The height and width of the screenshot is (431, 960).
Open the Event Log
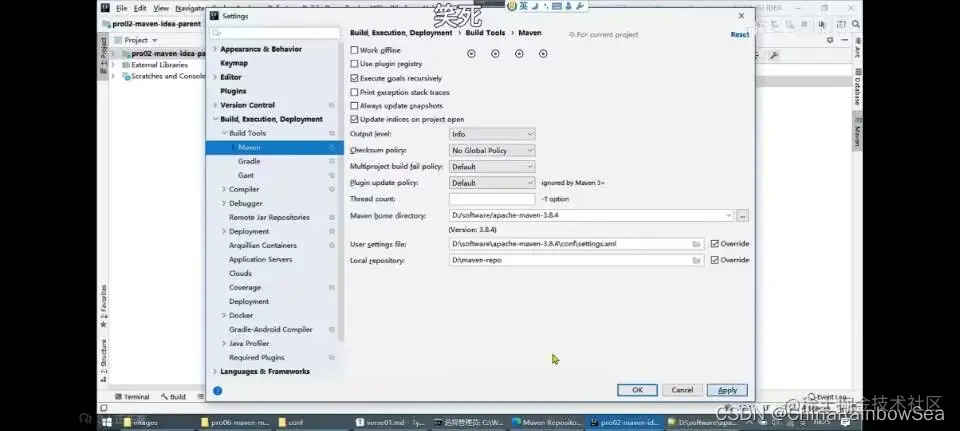click(x=827, y=397)
